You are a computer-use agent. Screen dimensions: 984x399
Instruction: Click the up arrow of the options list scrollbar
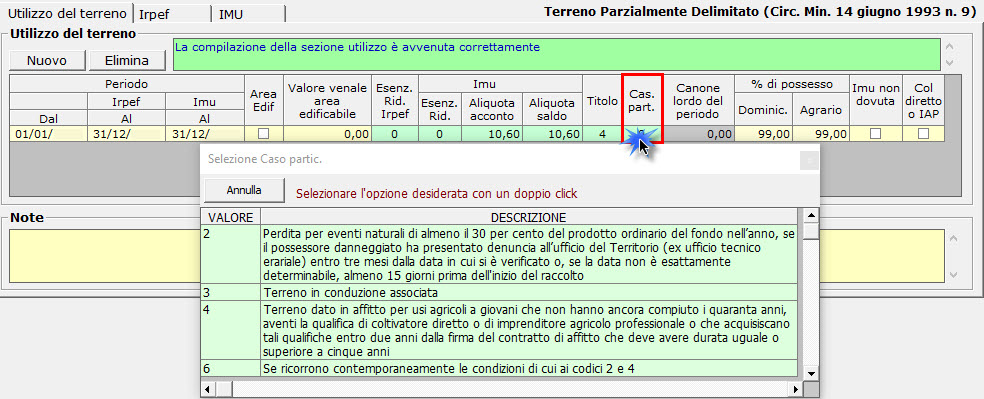click(811, 216)
